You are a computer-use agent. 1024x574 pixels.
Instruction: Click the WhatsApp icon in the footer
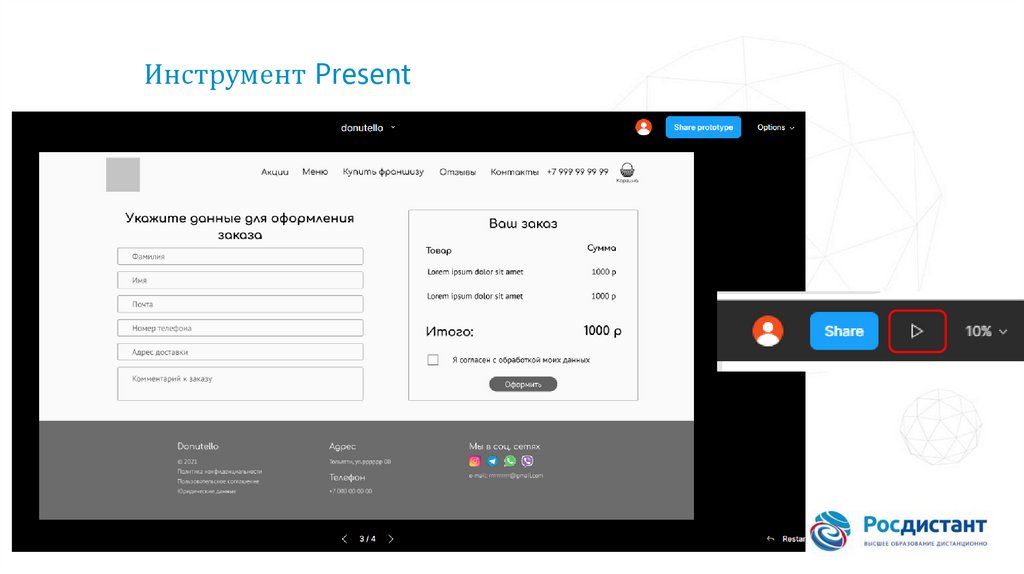tap(510, 461)
